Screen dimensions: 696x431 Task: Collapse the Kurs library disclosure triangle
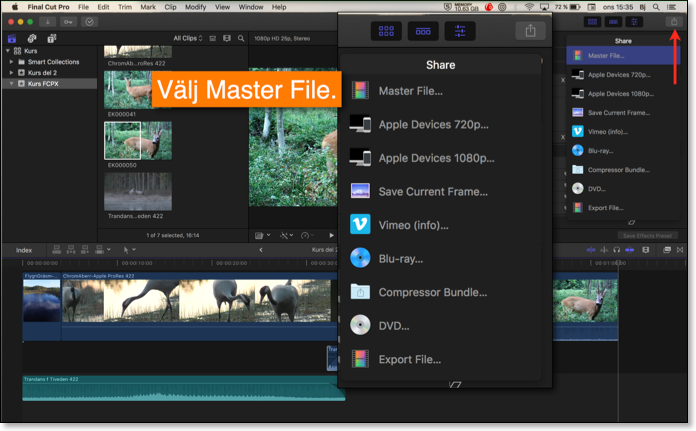point(8,51)
